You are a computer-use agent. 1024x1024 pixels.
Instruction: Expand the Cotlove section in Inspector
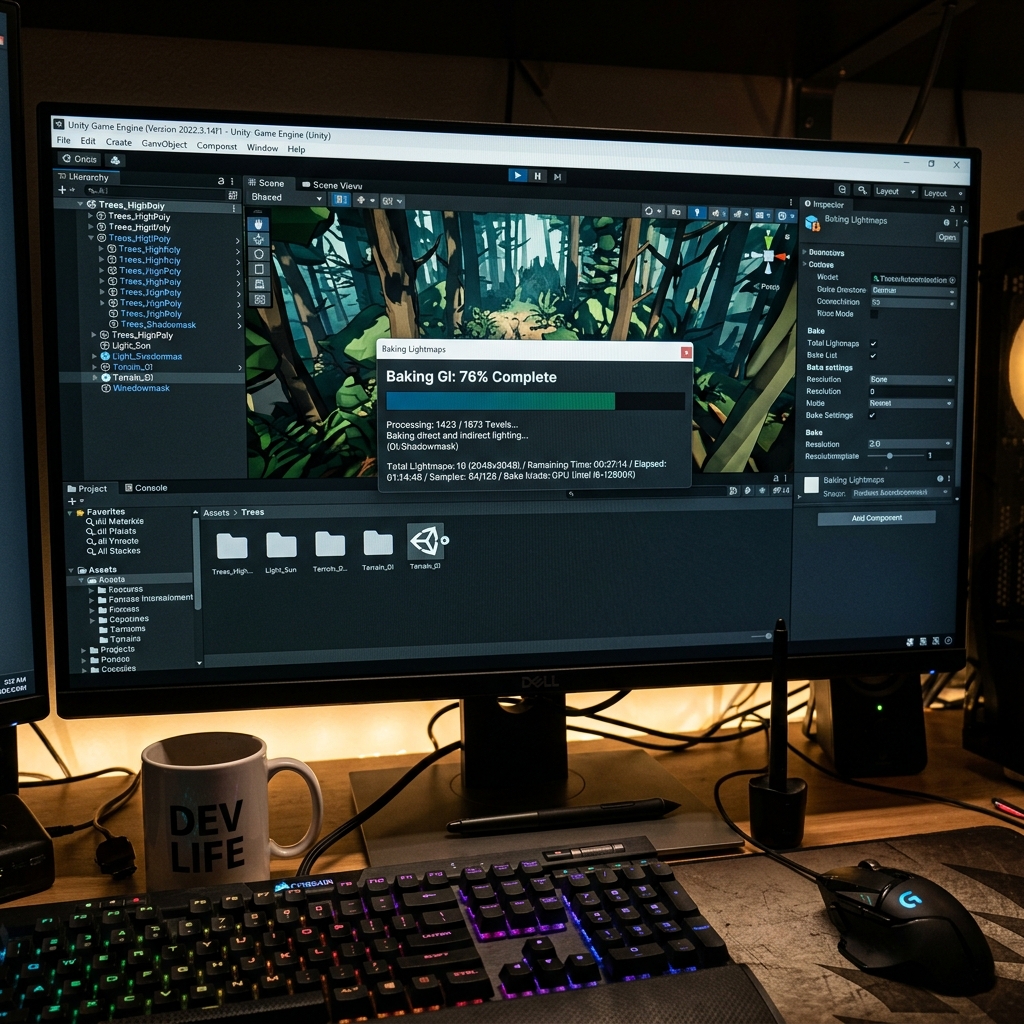click(804, 264)
